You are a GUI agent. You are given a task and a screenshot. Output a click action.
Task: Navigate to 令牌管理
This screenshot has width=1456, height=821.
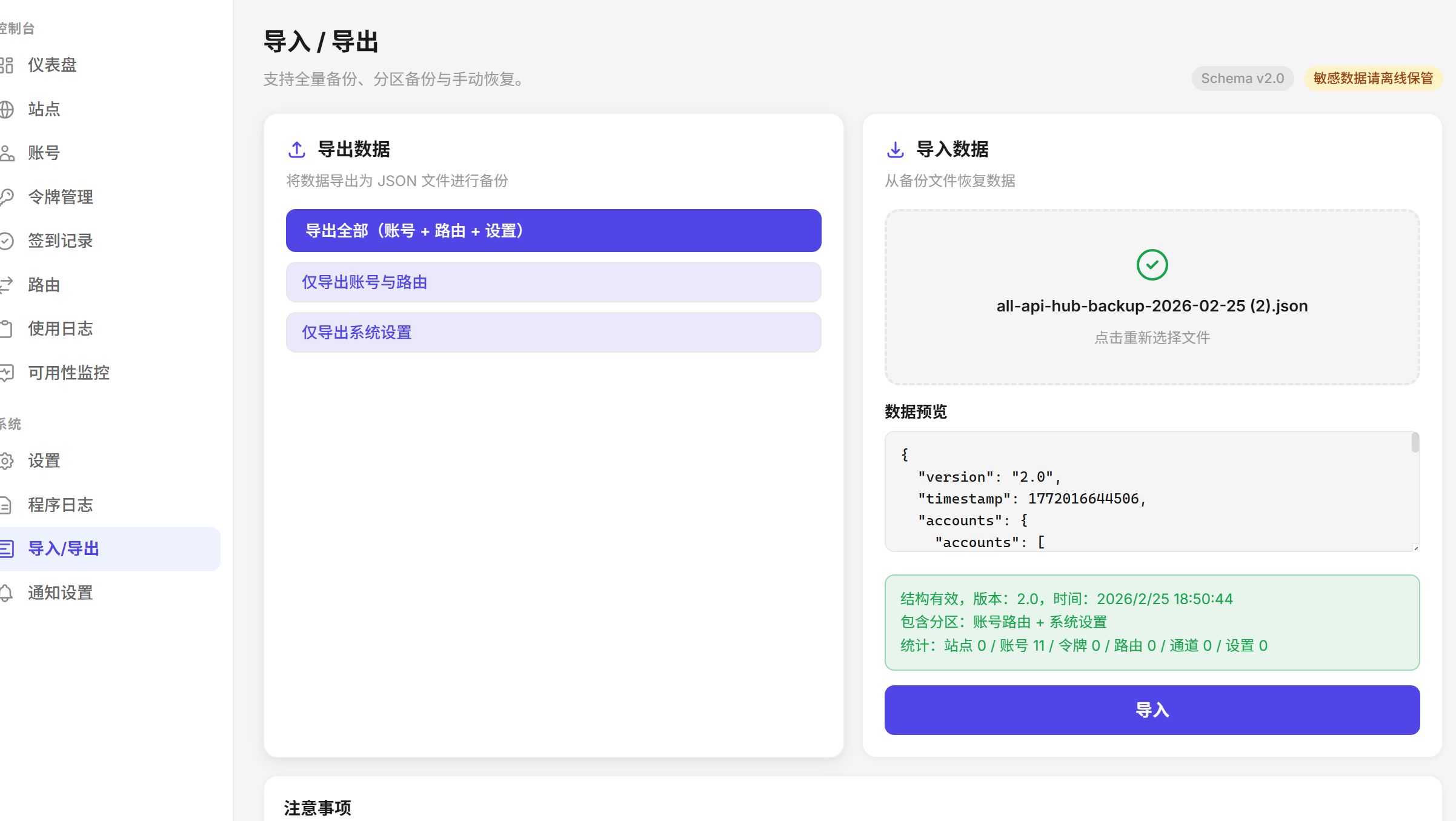[x=109, y=197]
